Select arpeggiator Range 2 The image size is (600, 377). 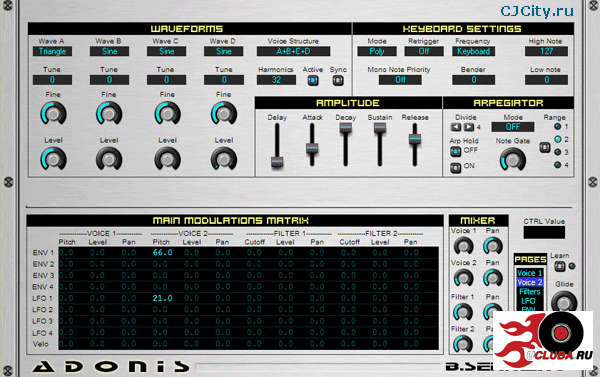click(x=558, y=139)
